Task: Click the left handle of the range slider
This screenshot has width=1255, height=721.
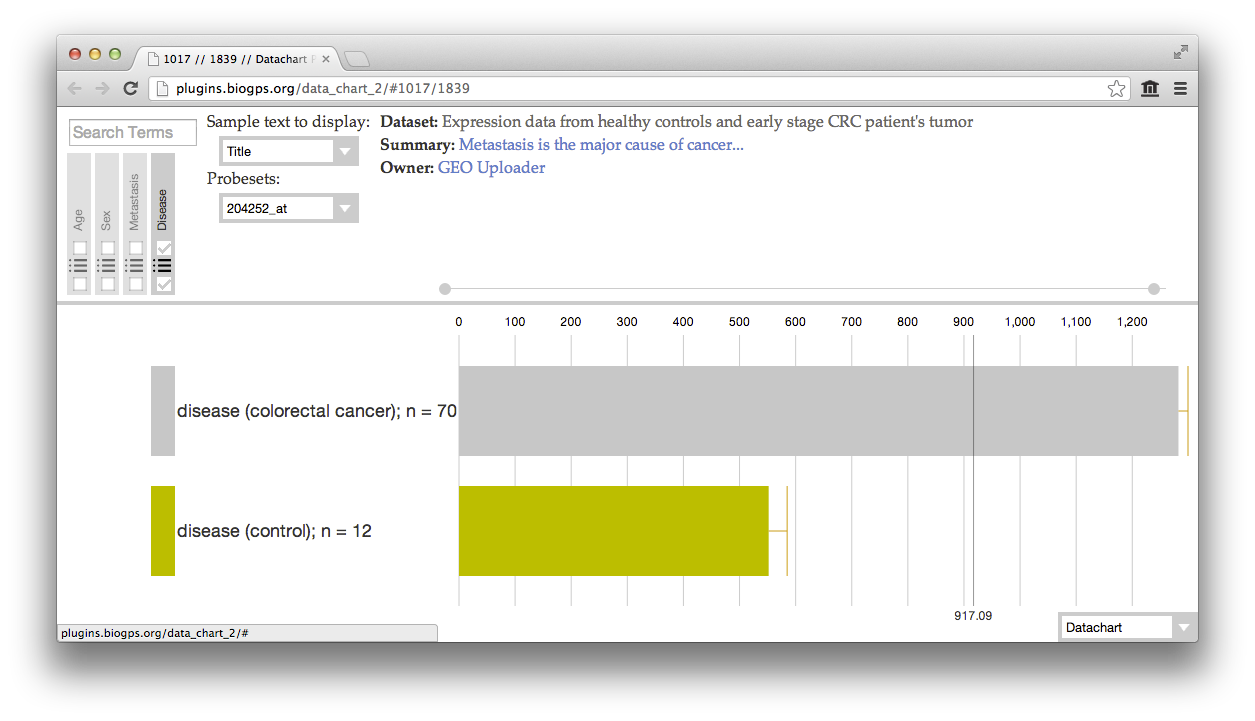Action: (445, 289)
